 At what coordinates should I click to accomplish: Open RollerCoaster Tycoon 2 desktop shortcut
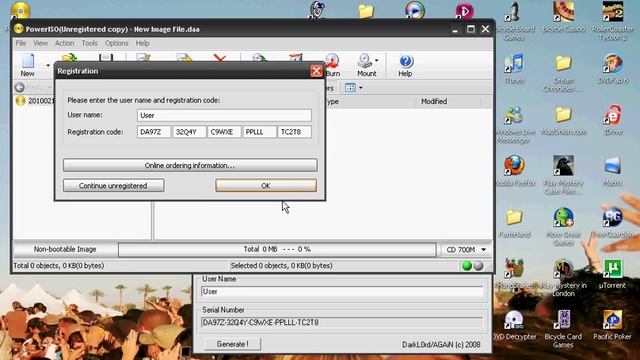[612, 21]
